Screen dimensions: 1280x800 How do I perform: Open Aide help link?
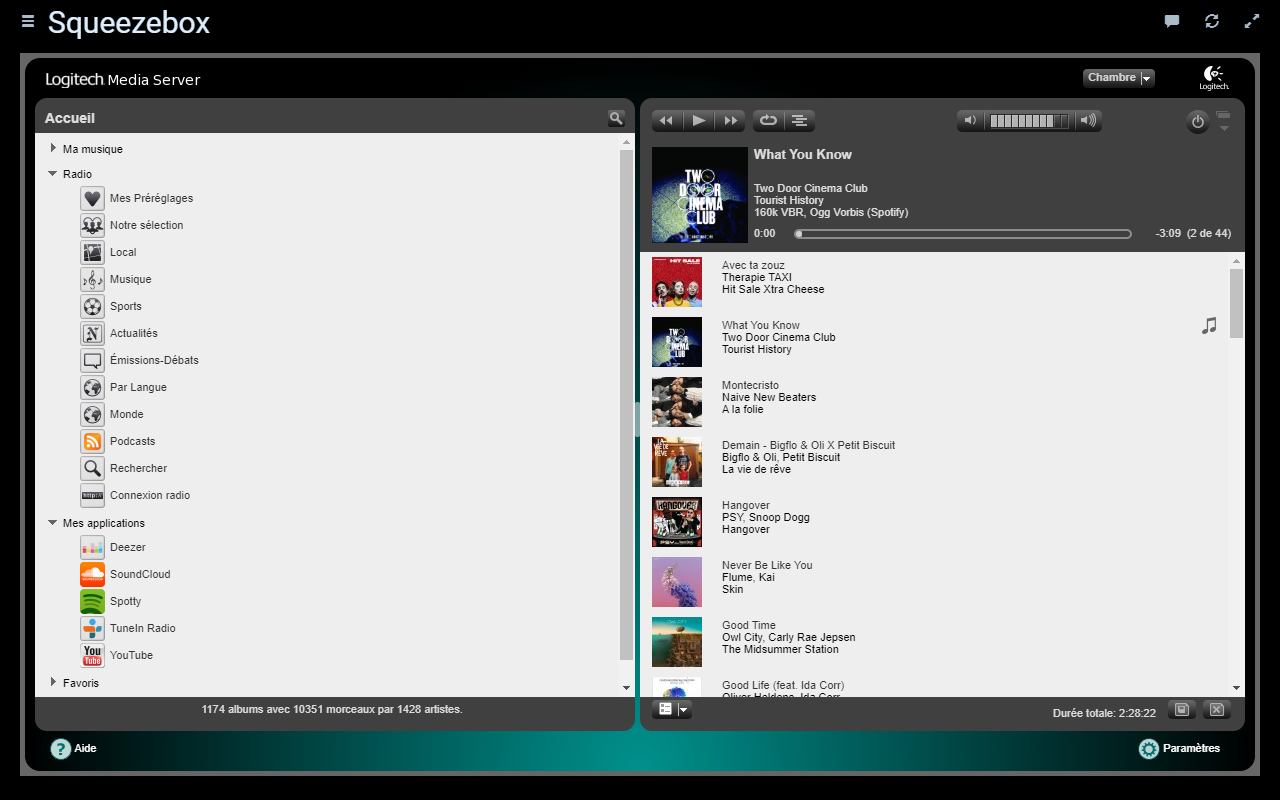click(74, 748)
